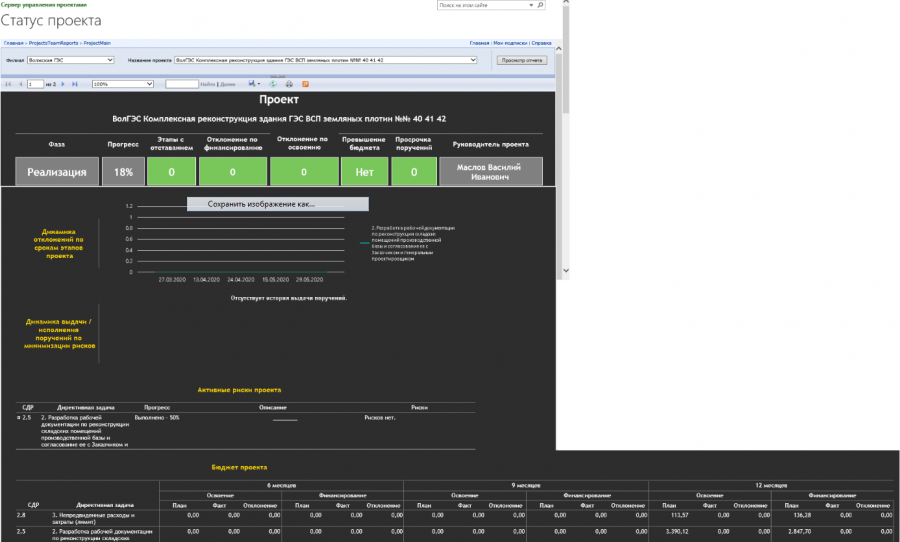
Task: Go to the first report page
Action: (x=8, y=84)
